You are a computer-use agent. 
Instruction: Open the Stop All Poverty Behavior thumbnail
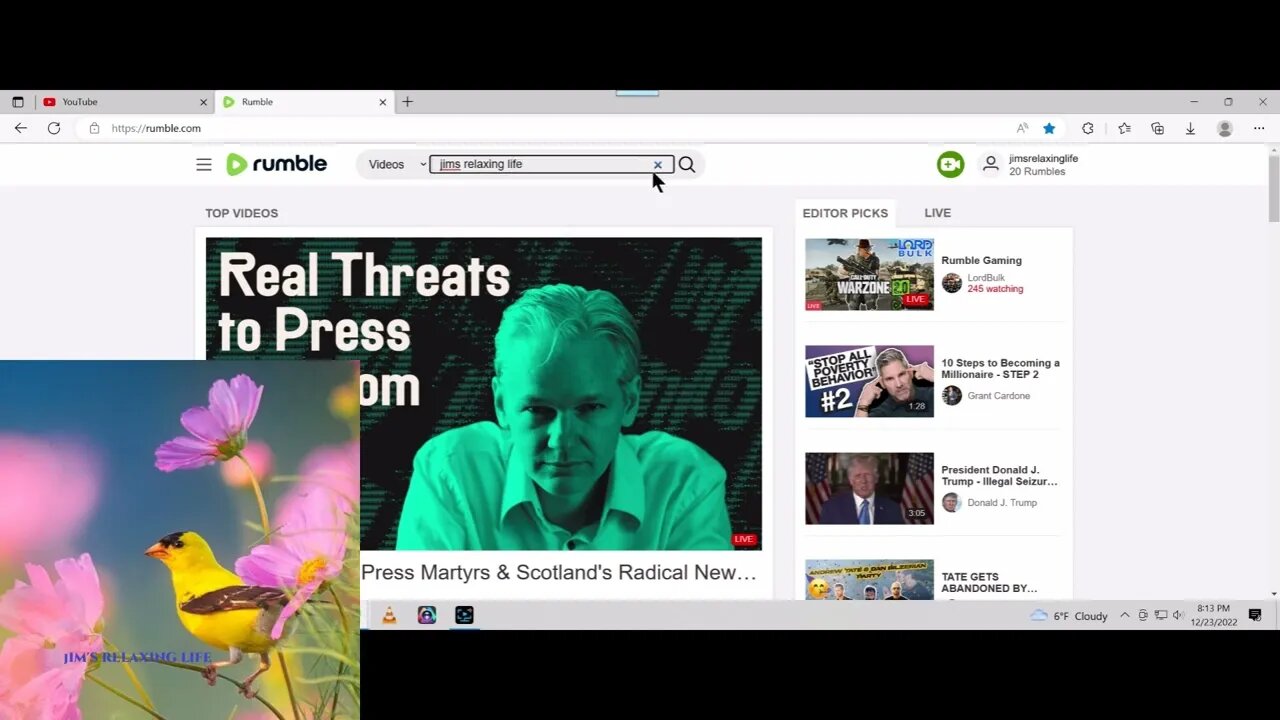pos(869,381)
